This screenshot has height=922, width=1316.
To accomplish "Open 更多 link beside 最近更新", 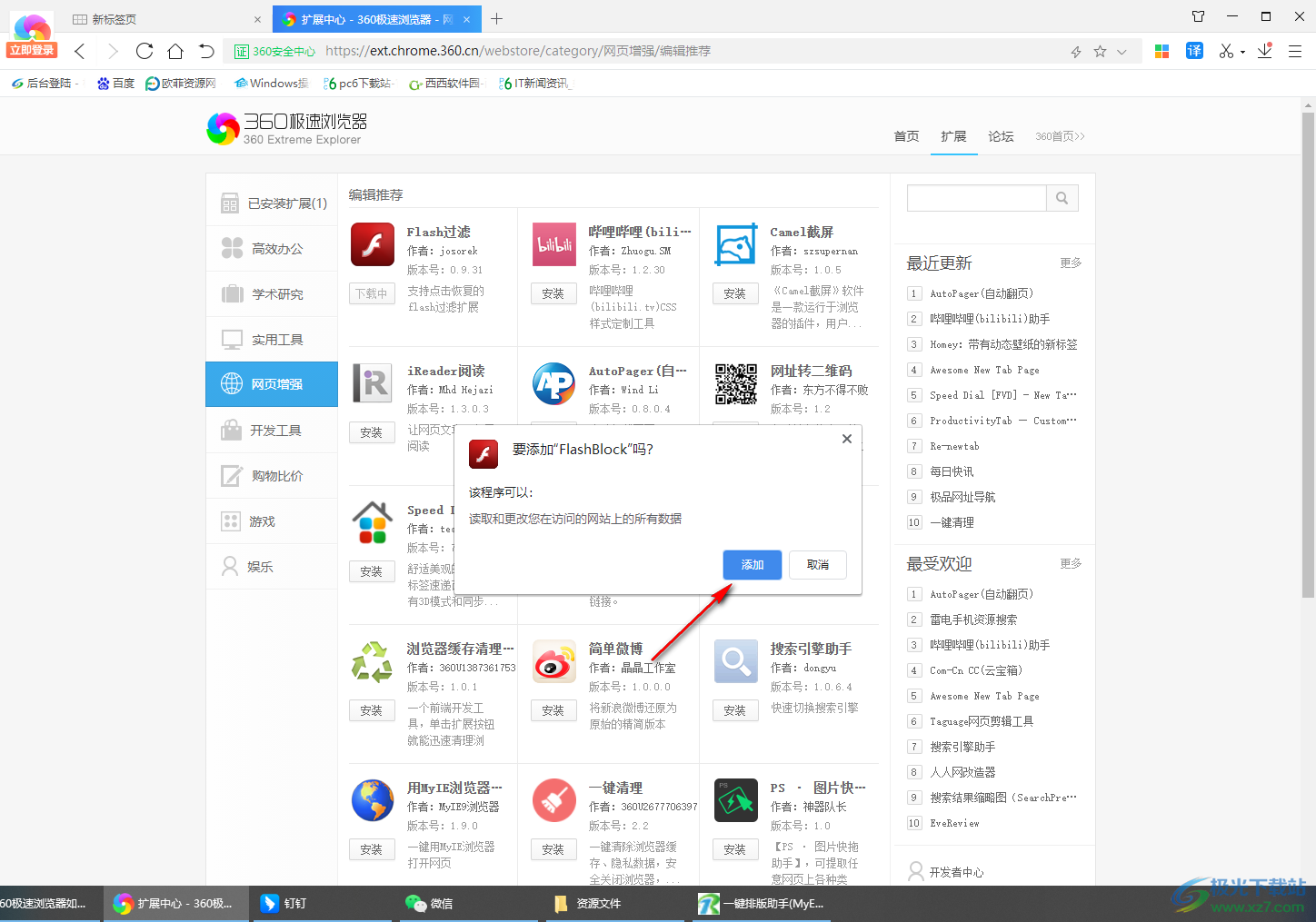I will [1071, 263].
